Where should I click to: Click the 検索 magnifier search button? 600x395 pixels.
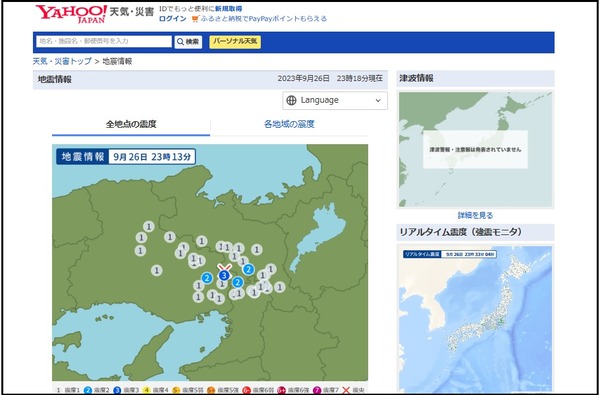(188, 42)
